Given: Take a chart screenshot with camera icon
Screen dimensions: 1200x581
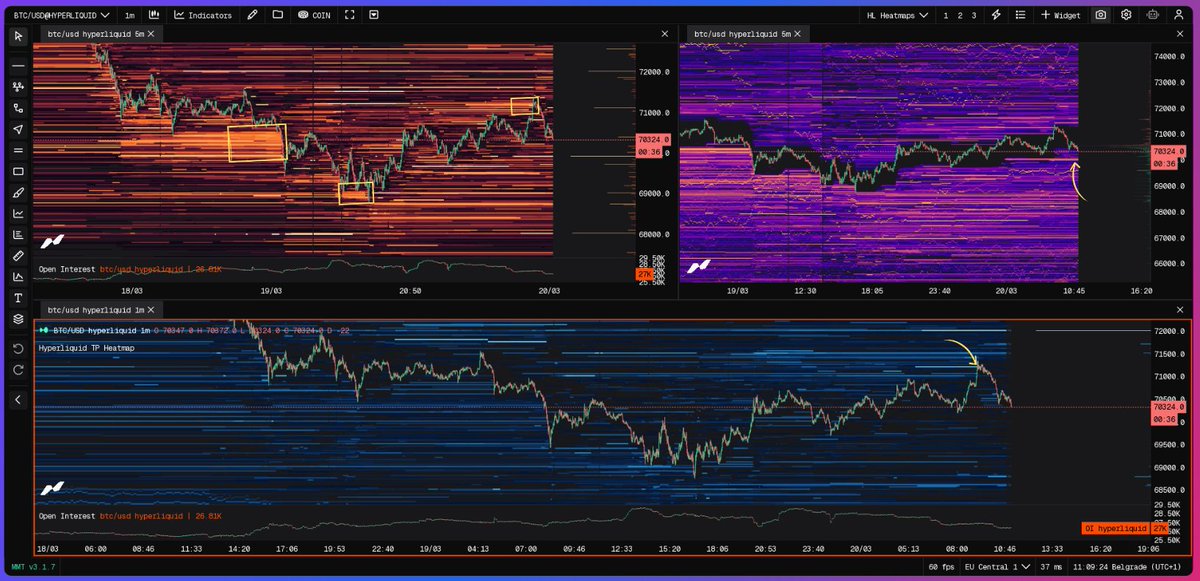Looking at the screenshot, I should click(1100, 15).
